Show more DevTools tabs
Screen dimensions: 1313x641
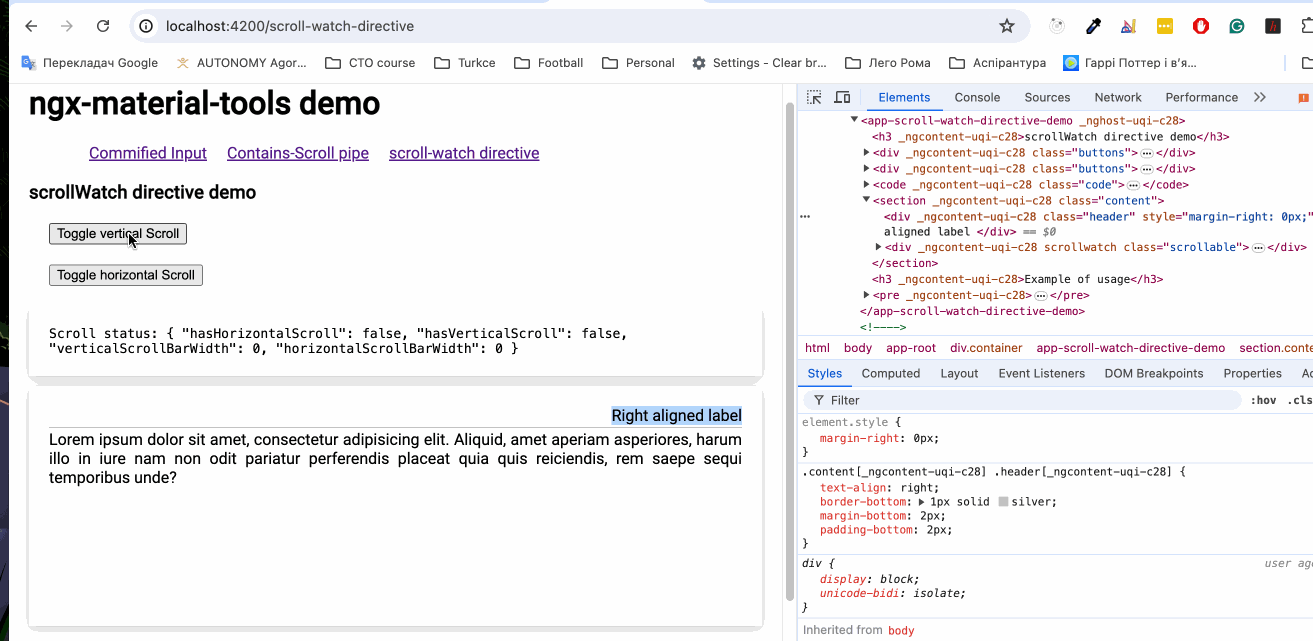pos(1260,97)
